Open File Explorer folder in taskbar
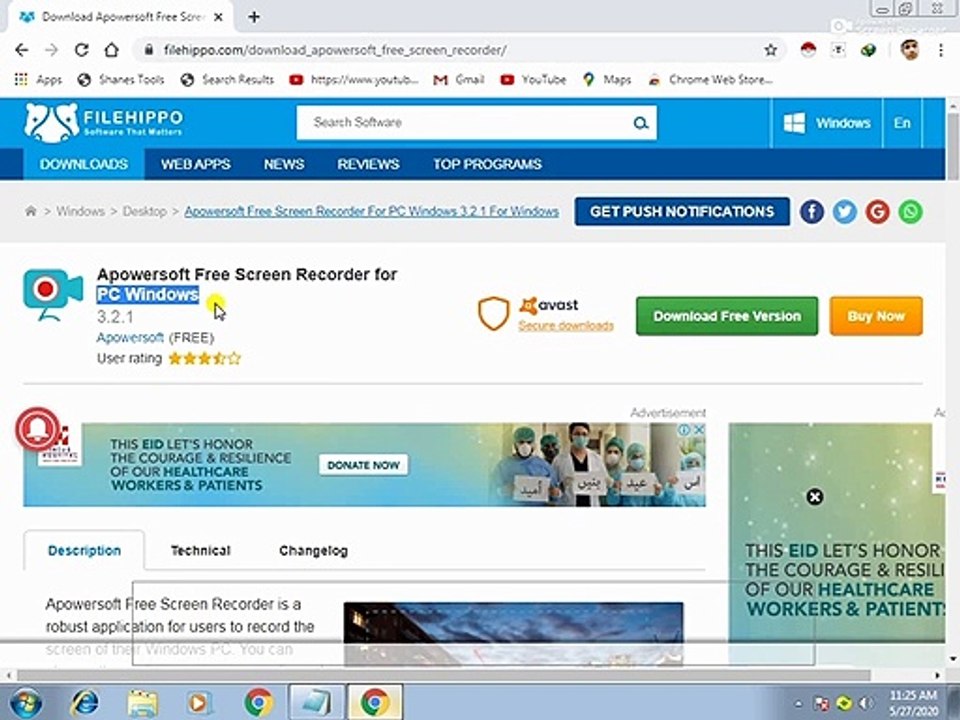The image size is (960, 720). 142,702
